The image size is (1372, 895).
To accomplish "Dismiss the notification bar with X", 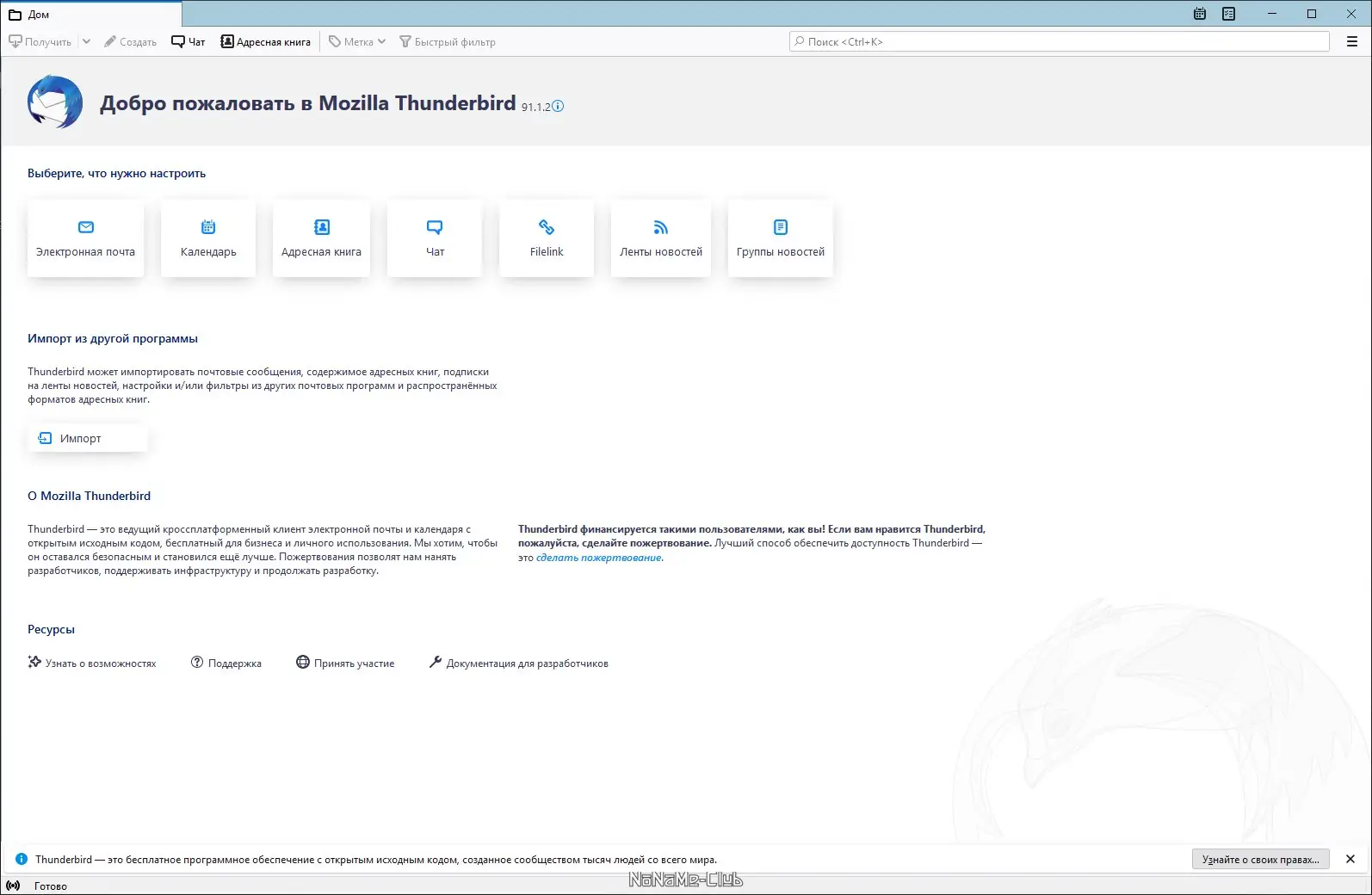I will click(1350, 859).
